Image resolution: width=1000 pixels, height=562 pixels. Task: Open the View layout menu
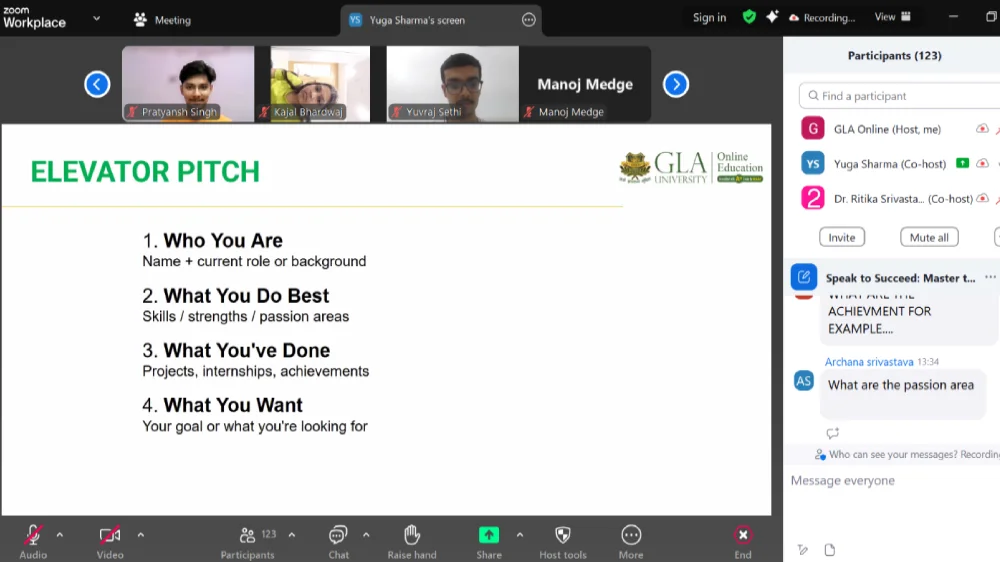892,17
